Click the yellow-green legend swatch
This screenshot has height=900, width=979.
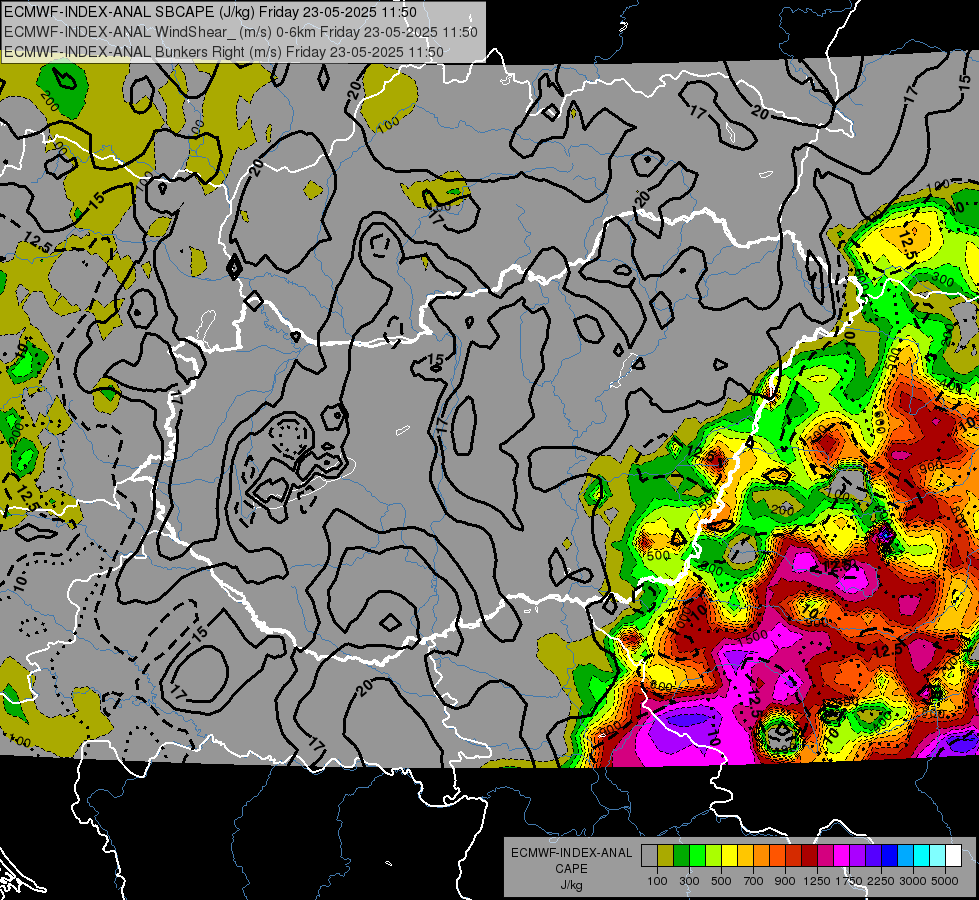713,856
